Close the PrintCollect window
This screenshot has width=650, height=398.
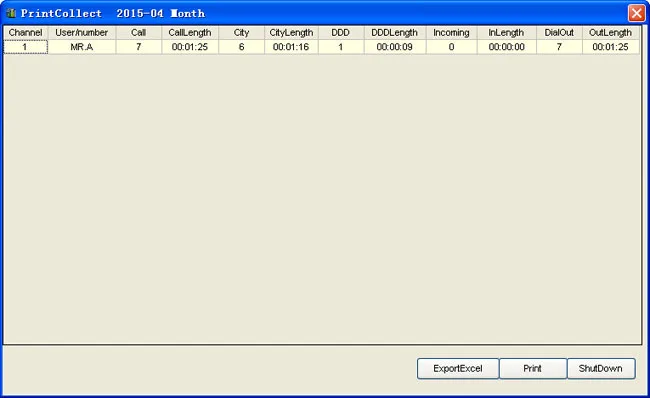(636, 13)
